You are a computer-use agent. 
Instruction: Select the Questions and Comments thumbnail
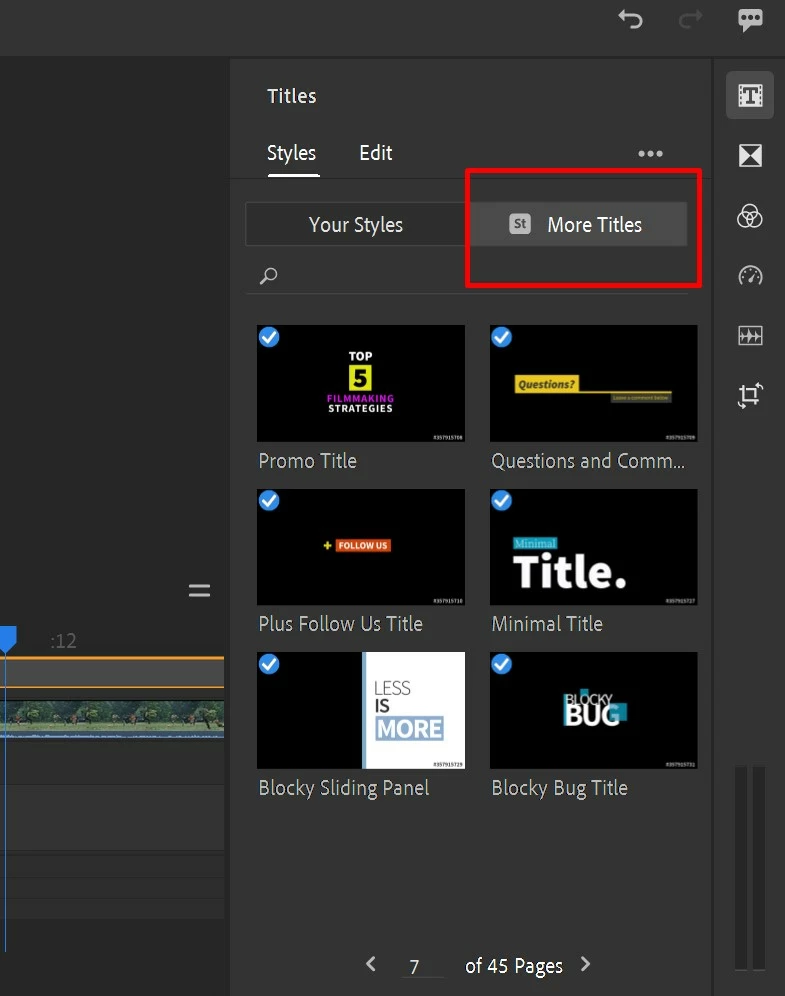594,383
